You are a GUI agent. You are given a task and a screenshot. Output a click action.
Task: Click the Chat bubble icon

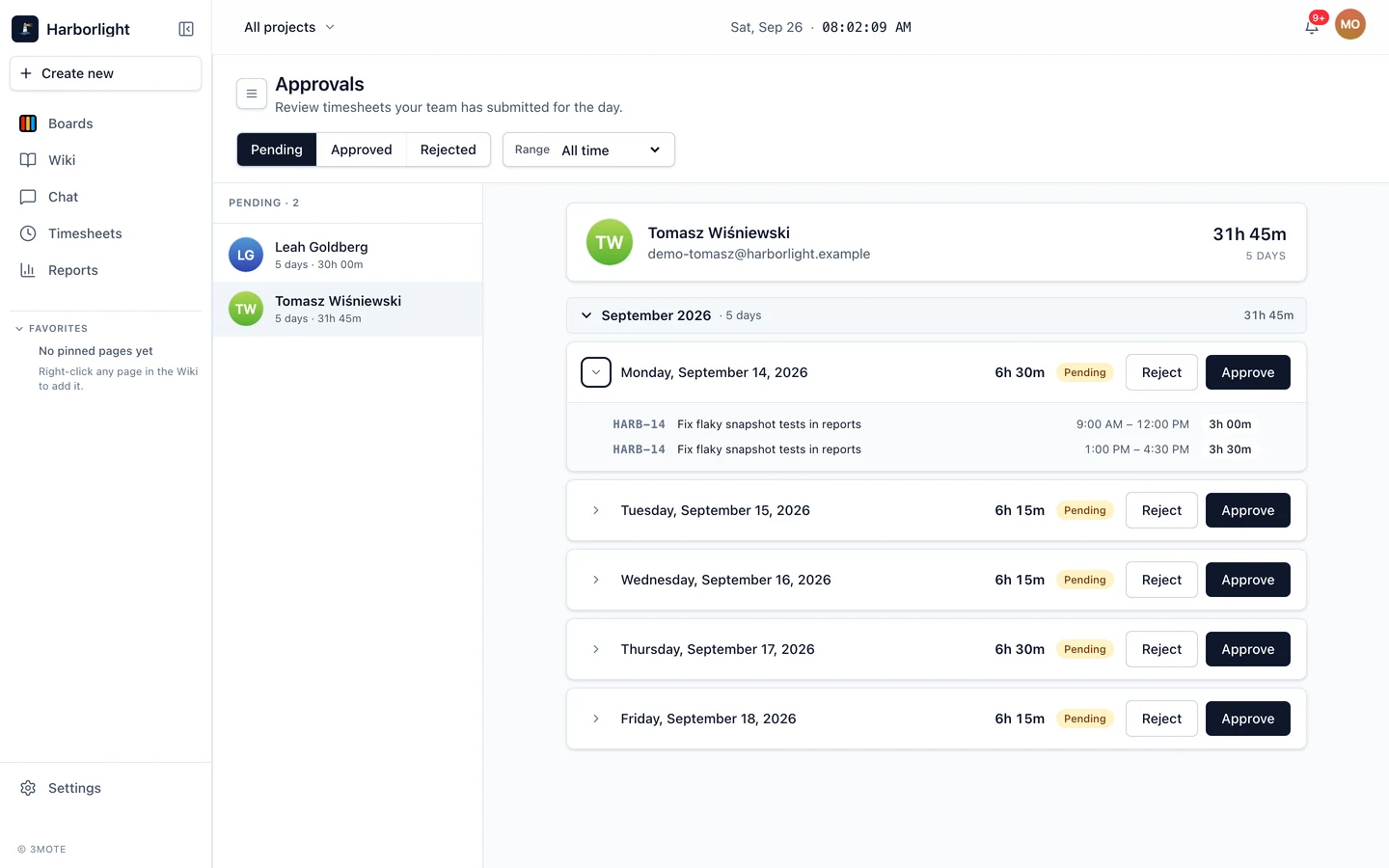[28, 197]
